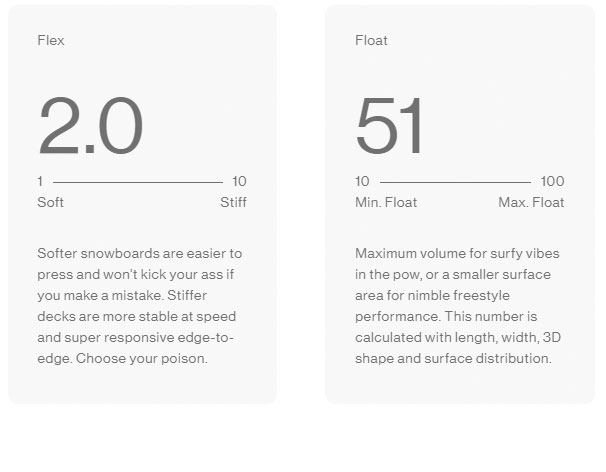Click the Float card heading
The height and width of the screenshot is (472, 606).
pos(371,41)
